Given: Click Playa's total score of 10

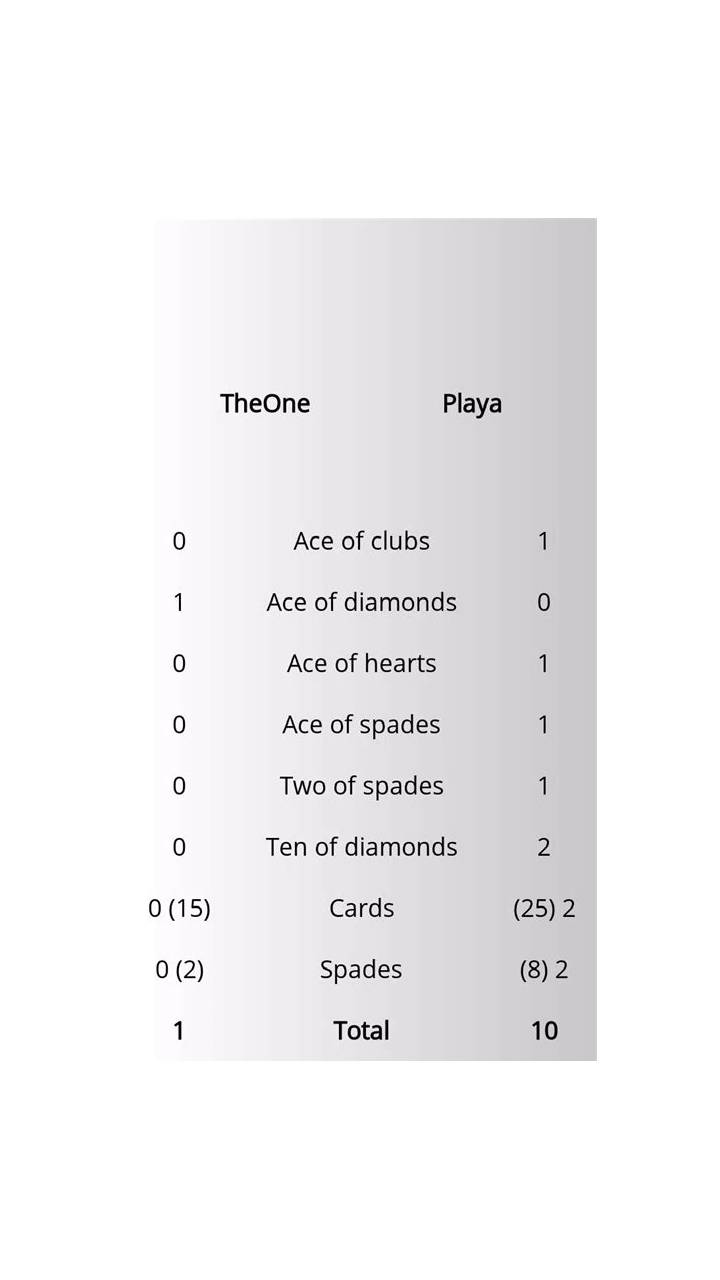Looking at the screenshot, I should point(544,1031).
